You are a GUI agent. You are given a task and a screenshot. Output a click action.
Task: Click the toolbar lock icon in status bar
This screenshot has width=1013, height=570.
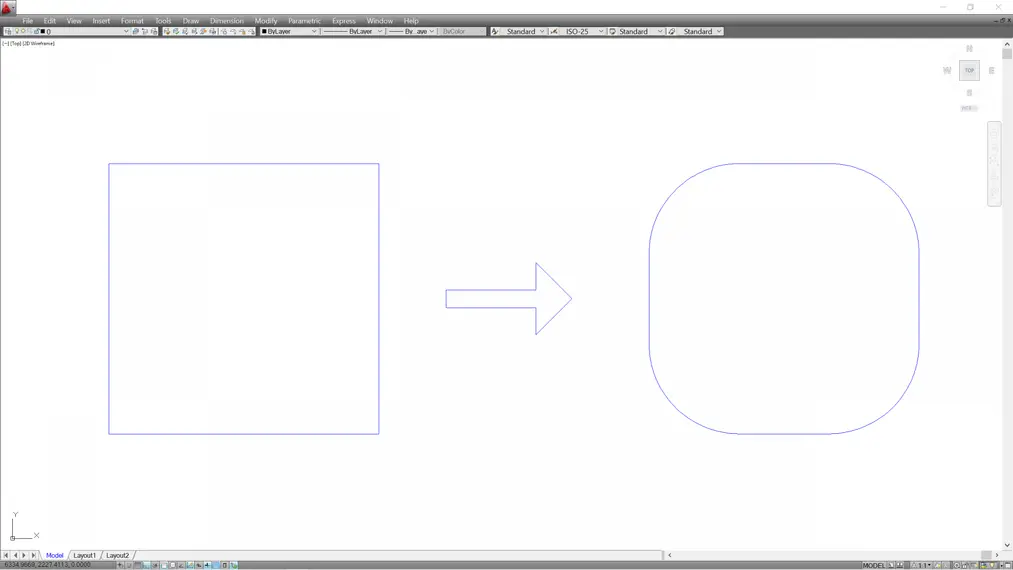pyautogui.click(x=964, y=565)
